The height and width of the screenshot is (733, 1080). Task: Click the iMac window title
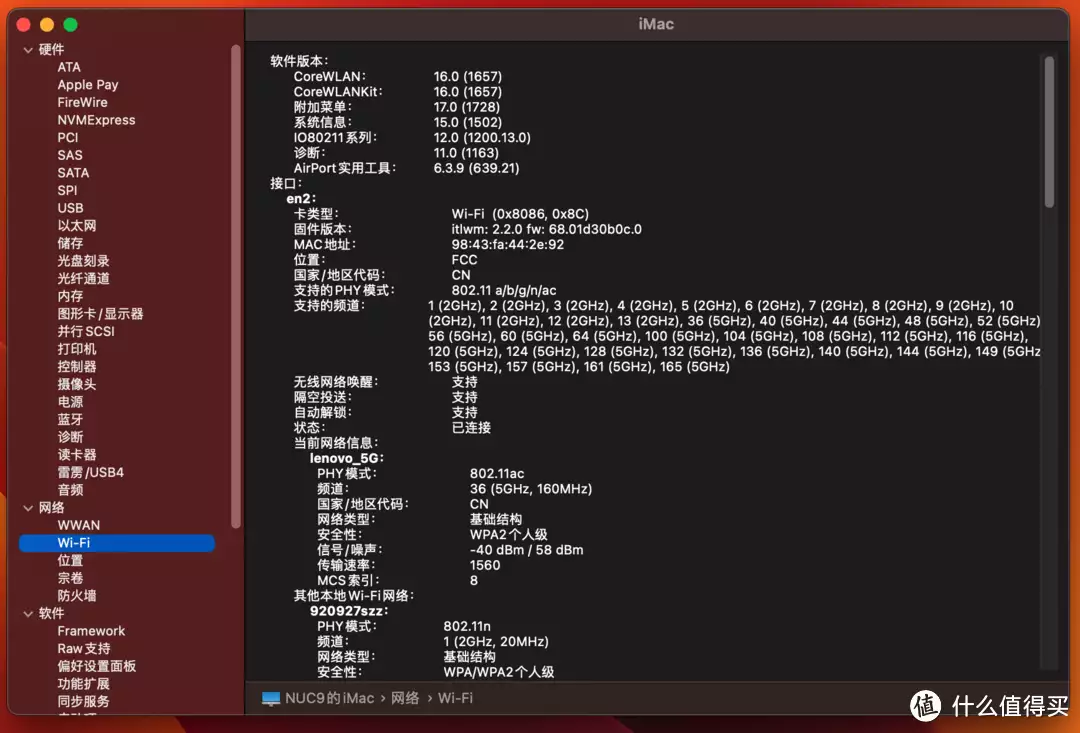tap(656, 24)
